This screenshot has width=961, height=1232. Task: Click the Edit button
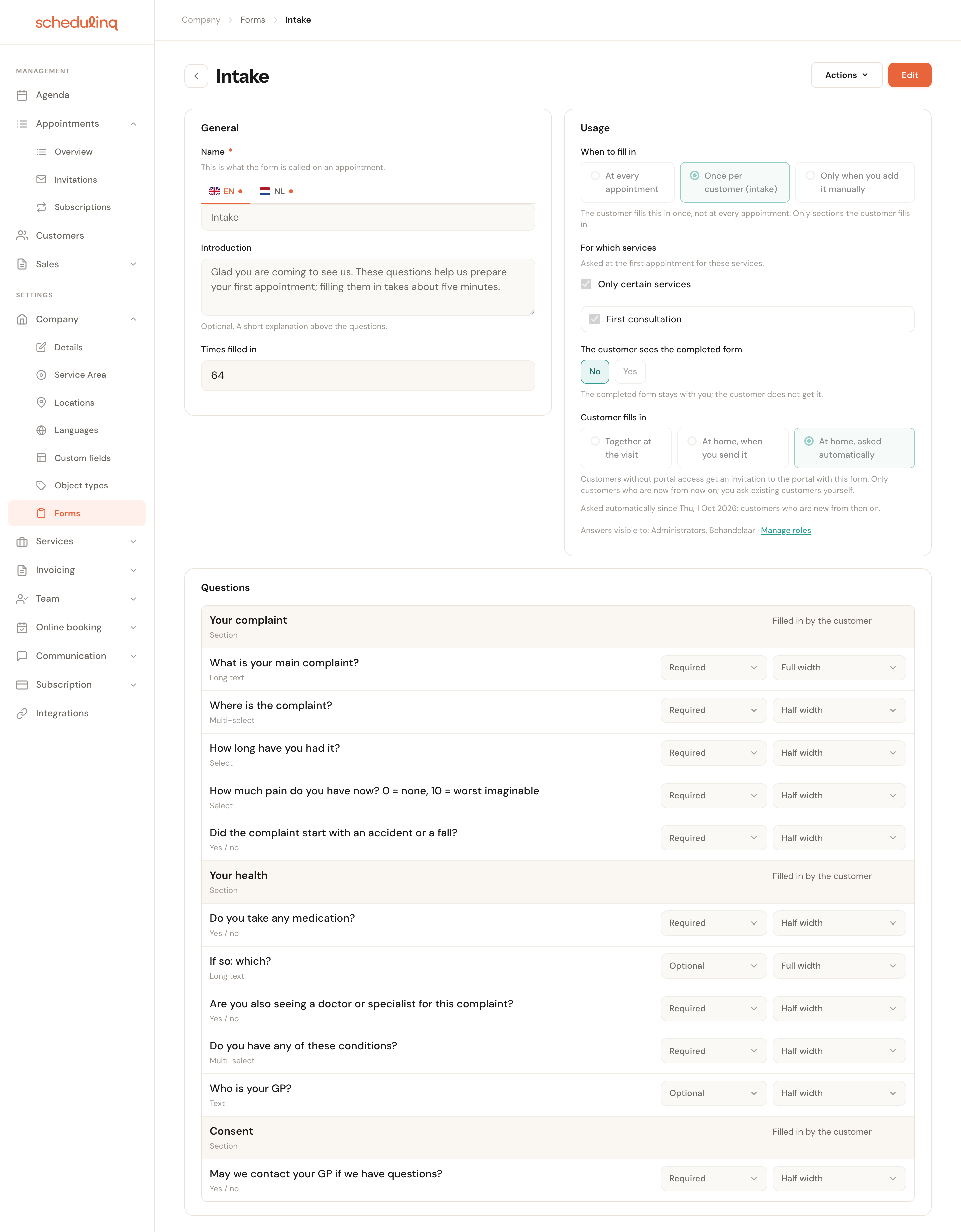910,75
